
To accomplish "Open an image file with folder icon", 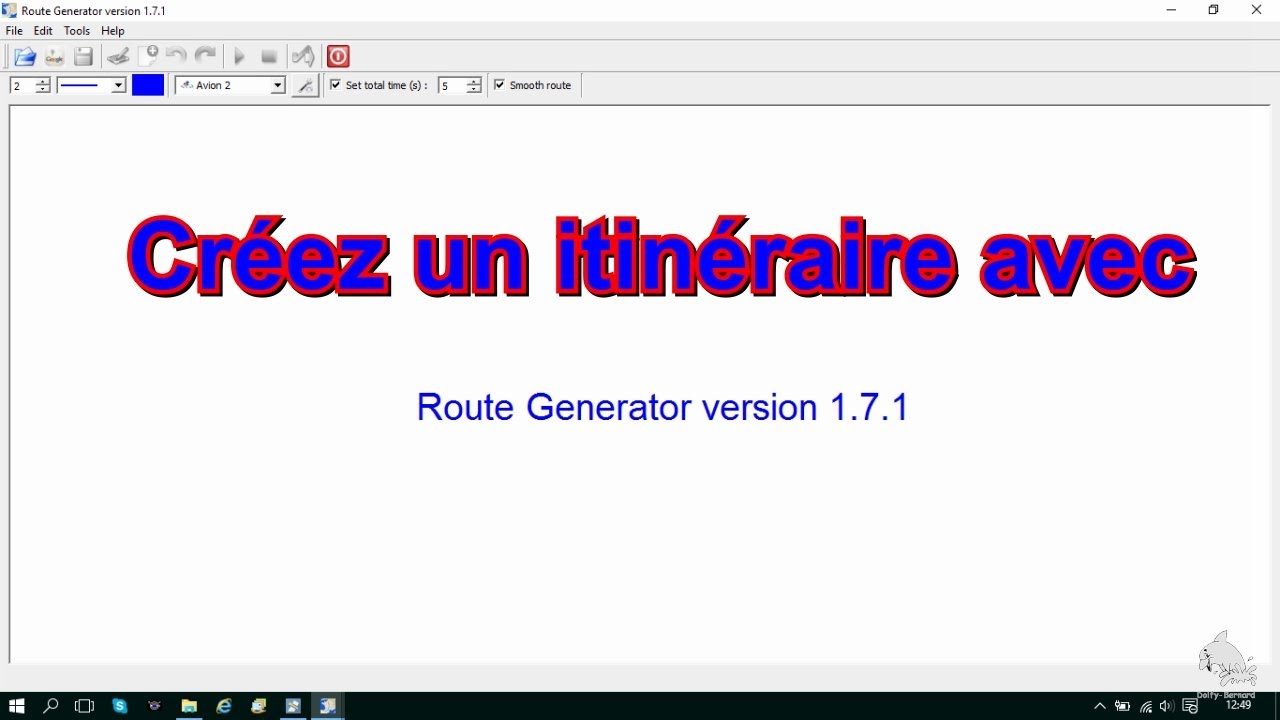I will click(25, 57).
